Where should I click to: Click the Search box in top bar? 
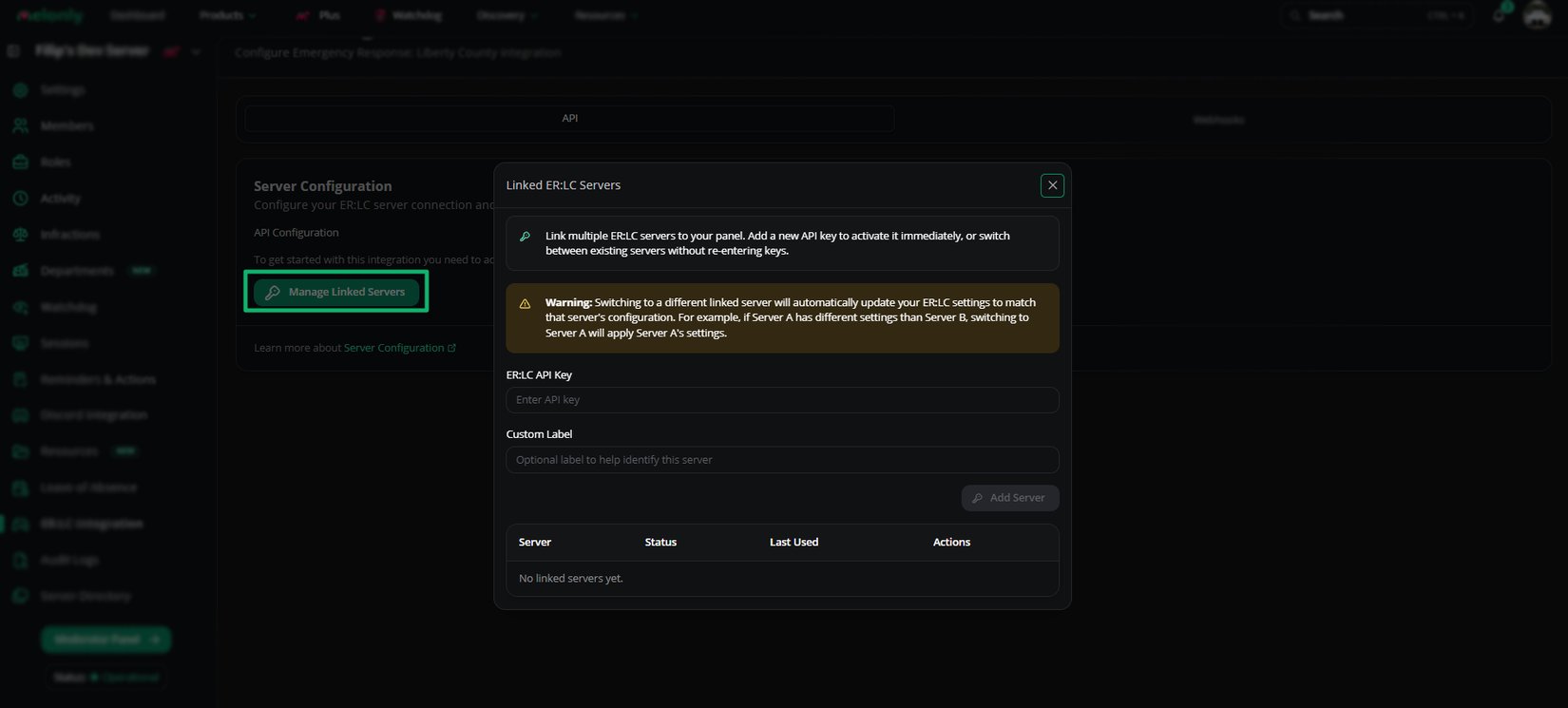(x=1374, y=15)
